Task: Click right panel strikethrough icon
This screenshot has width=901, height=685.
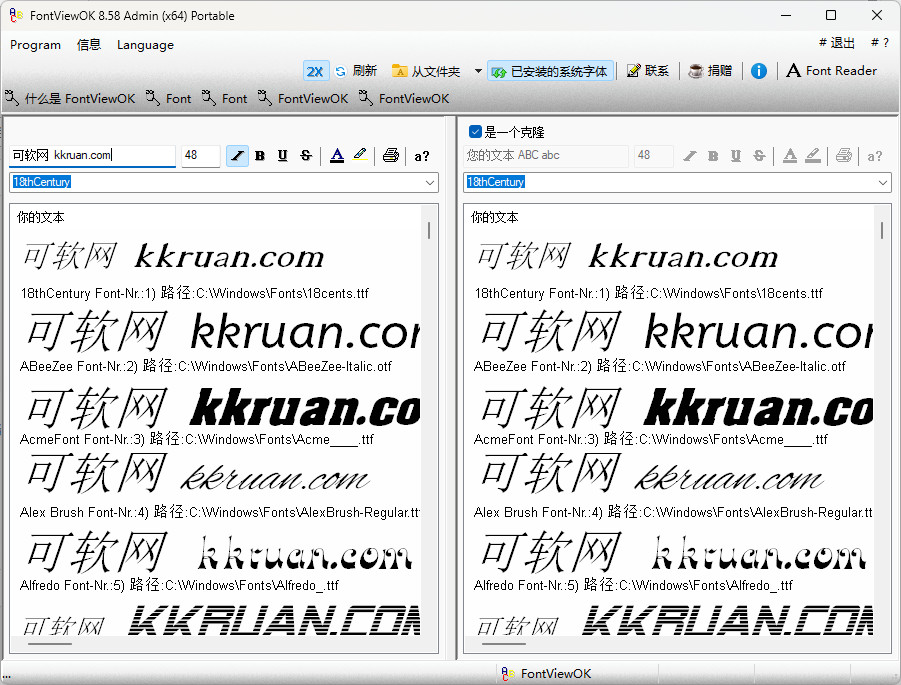Action: pyautogui.click(x=759, y=156)
